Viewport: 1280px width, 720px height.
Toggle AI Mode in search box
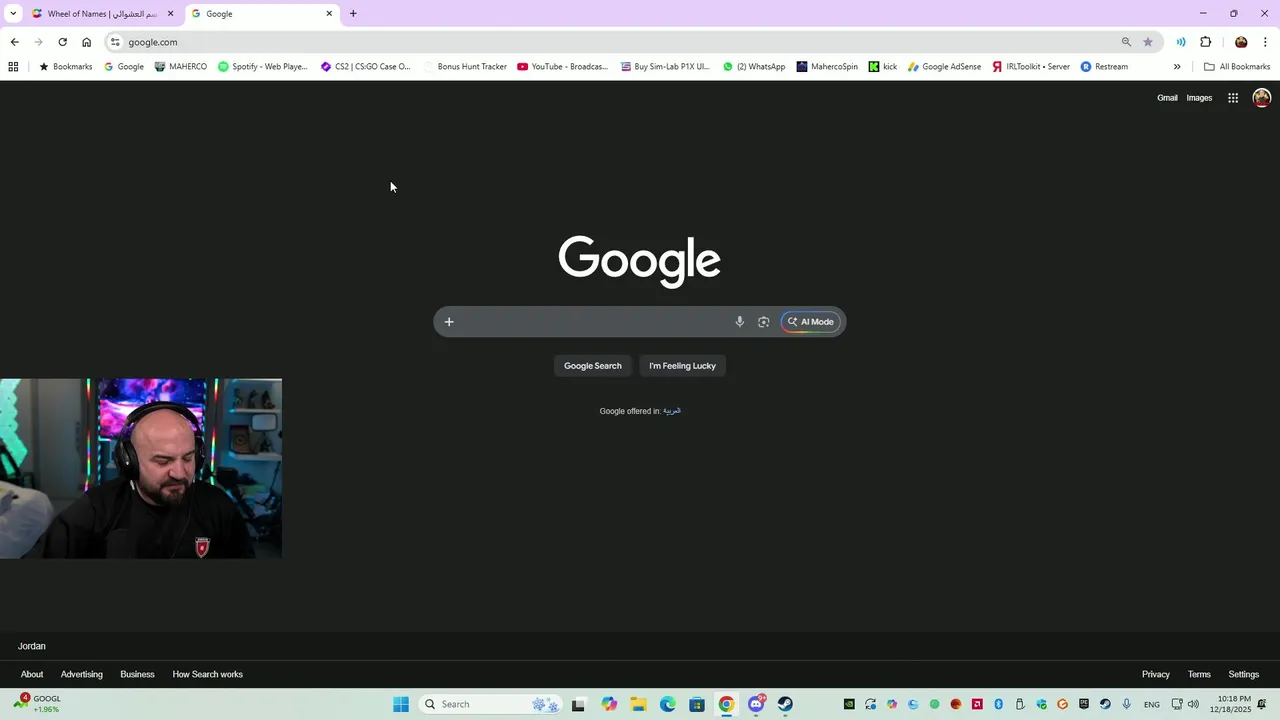pos(810,322)
